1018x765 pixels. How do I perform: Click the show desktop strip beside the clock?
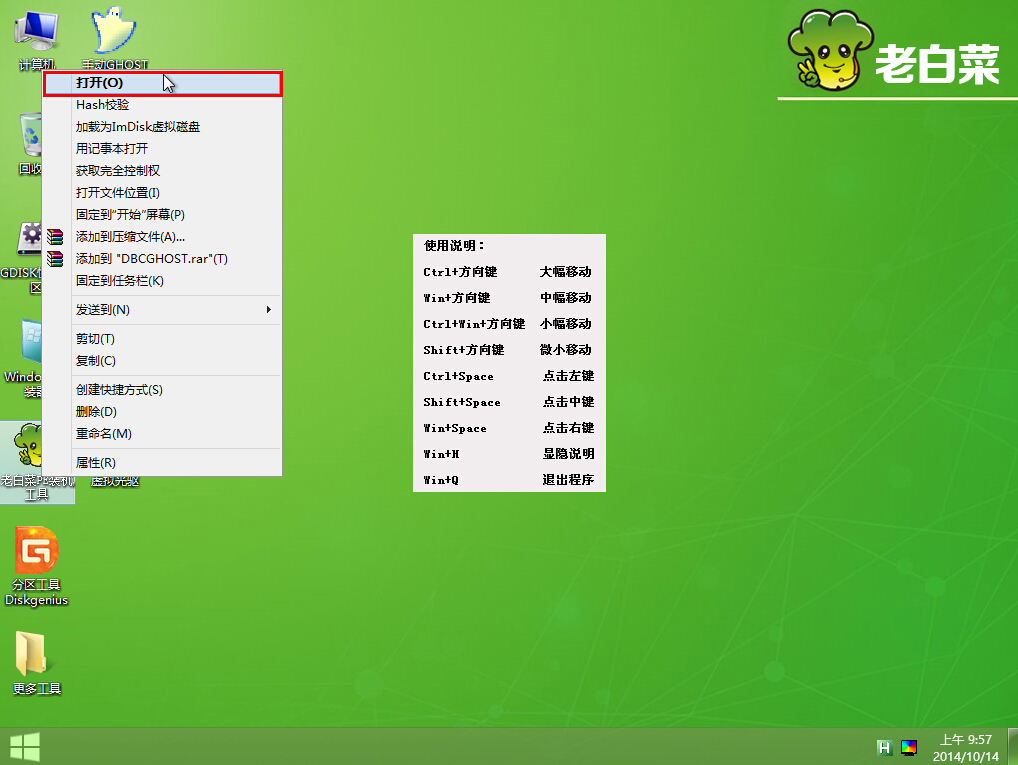(1013, 747)
